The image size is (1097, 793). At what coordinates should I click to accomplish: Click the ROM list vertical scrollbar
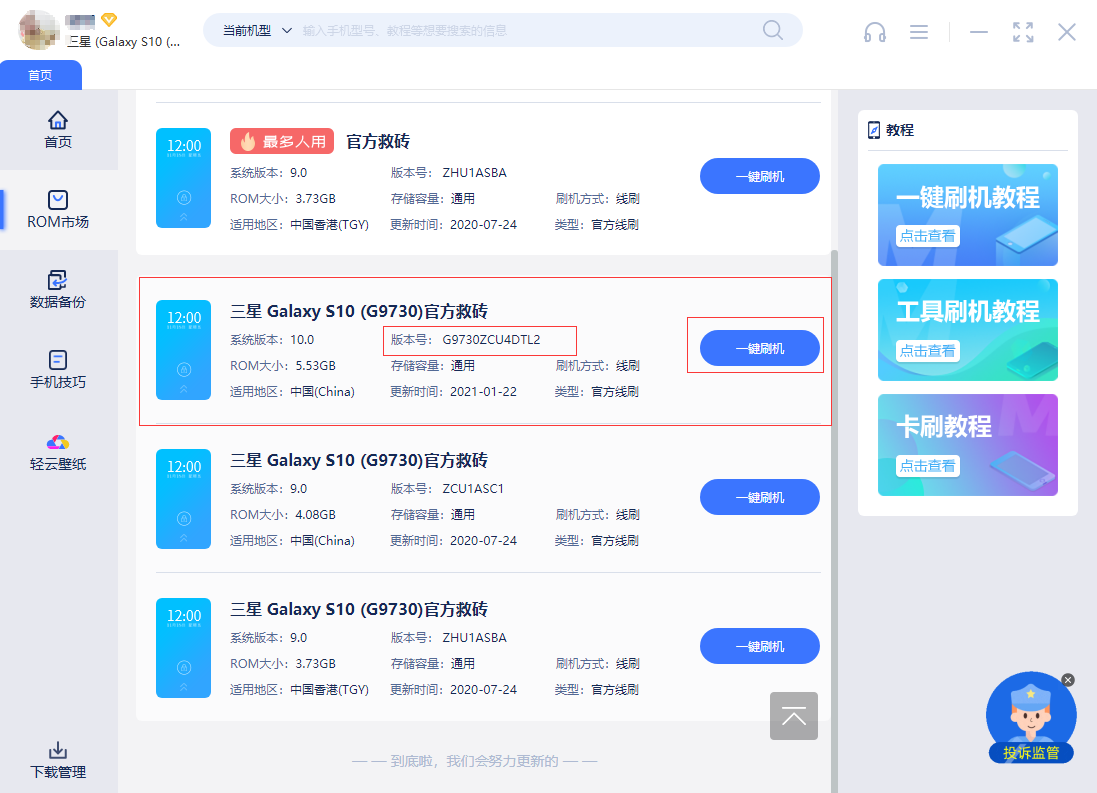(x=834, y=521)
